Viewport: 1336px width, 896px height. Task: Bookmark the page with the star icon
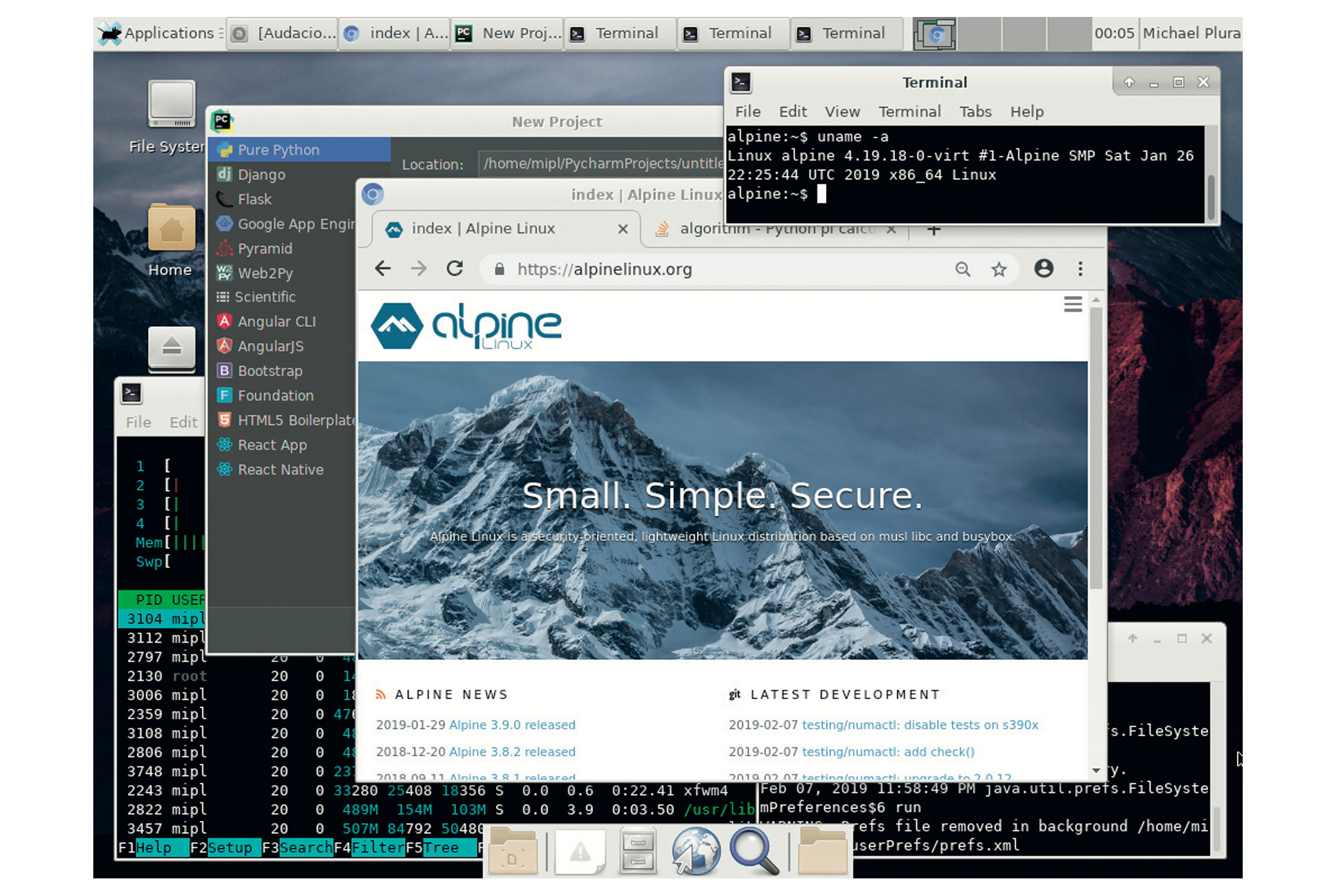pos(999,269)
